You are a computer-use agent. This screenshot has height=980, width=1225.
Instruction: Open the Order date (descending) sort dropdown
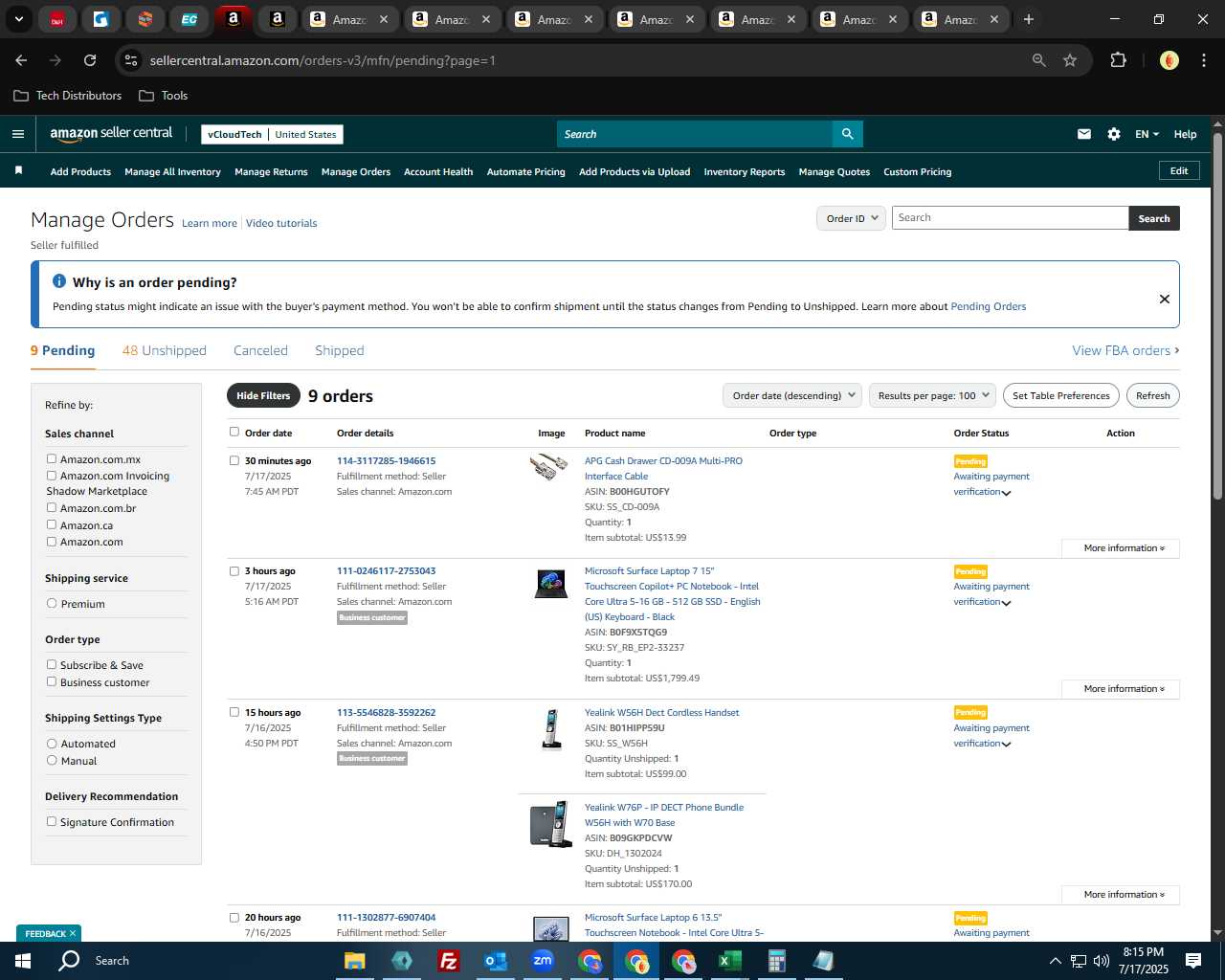coord(792,395)
